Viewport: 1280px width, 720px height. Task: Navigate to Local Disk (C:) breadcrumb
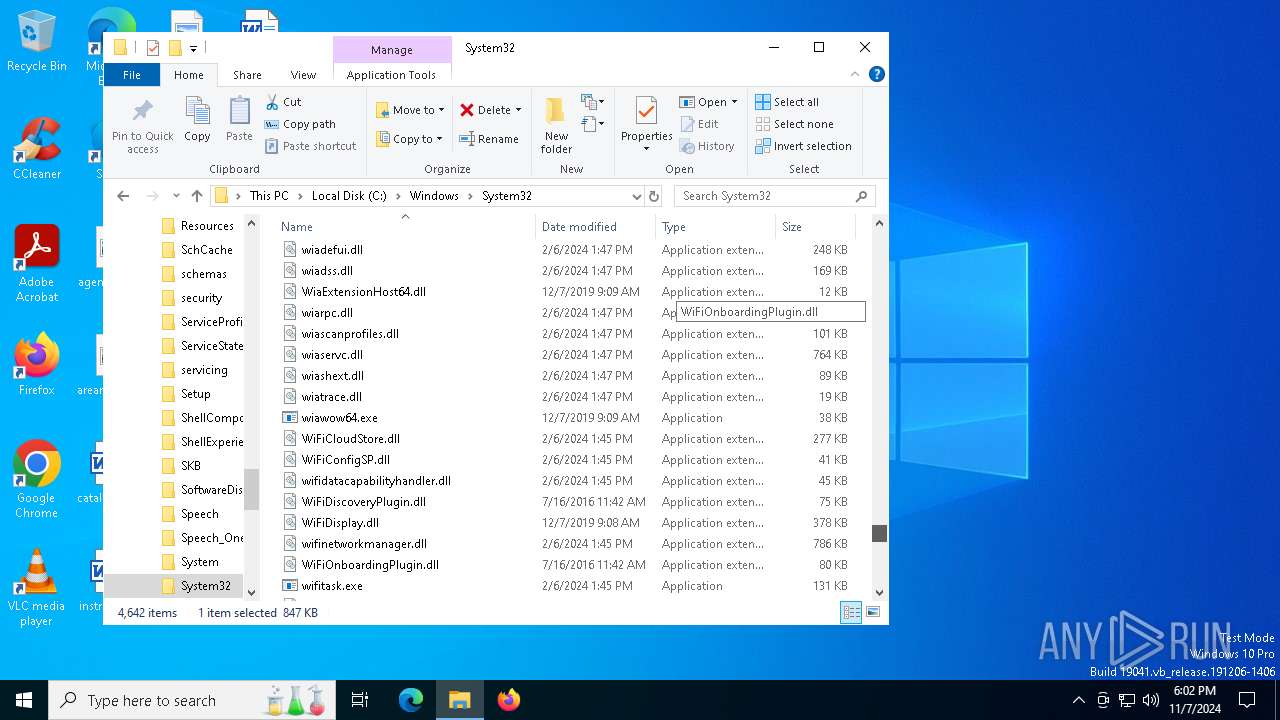click(x=349, y=196)
